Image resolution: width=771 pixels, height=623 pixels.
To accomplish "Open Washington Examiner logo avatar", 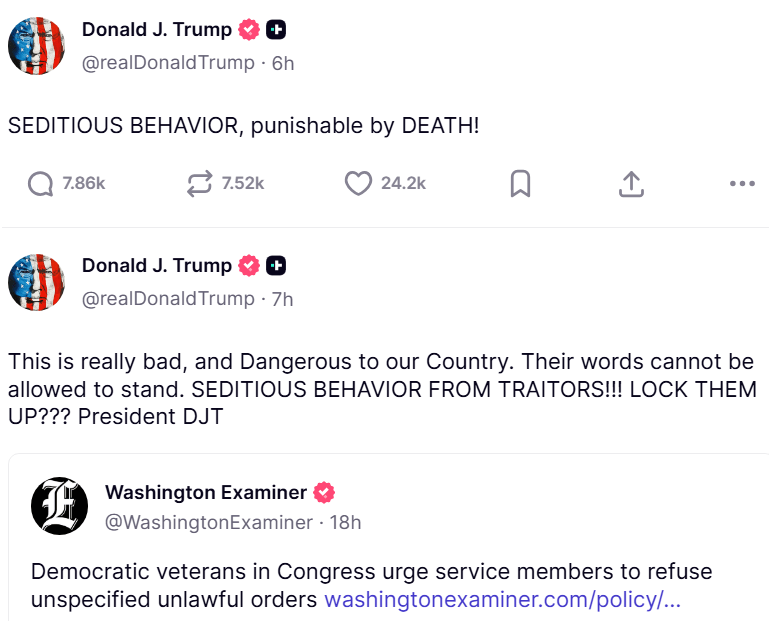I will coord(60,506).
